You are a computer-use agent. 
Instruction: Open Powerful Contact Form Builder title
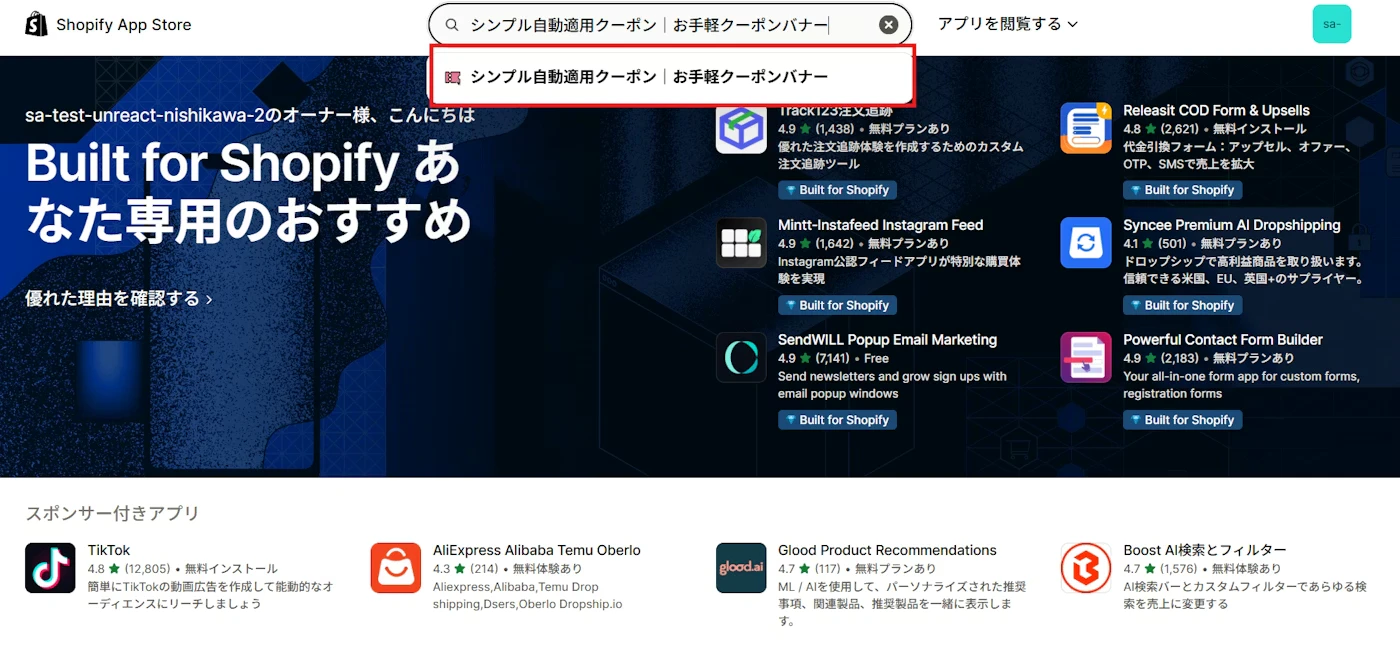coord(1223,340)
